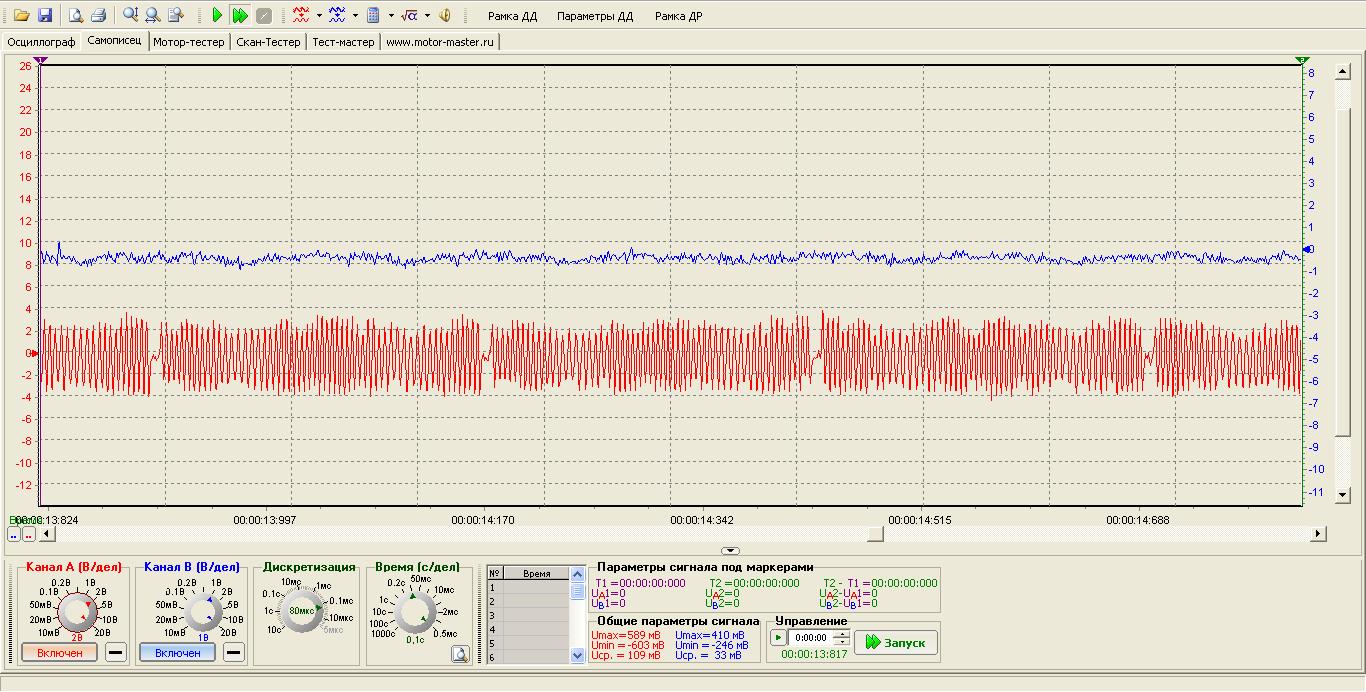Click the minus button in the Канал B panel
Image resolution: width=1366 pixels, height=692 pixels.
233,653
